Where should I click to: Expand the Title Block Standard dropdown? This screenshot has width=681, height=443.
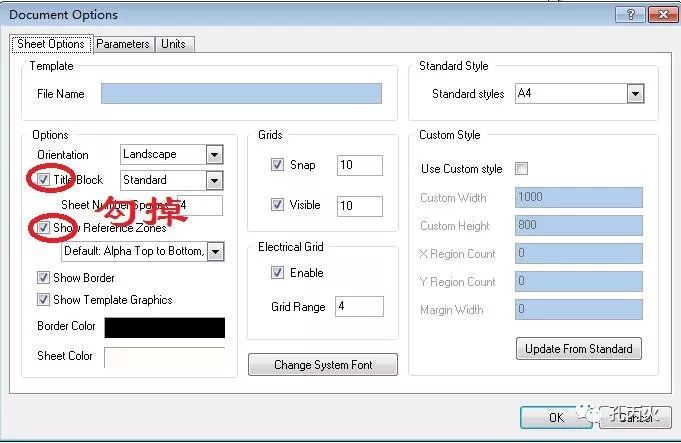pyautogui.click(x=214, y=181)
